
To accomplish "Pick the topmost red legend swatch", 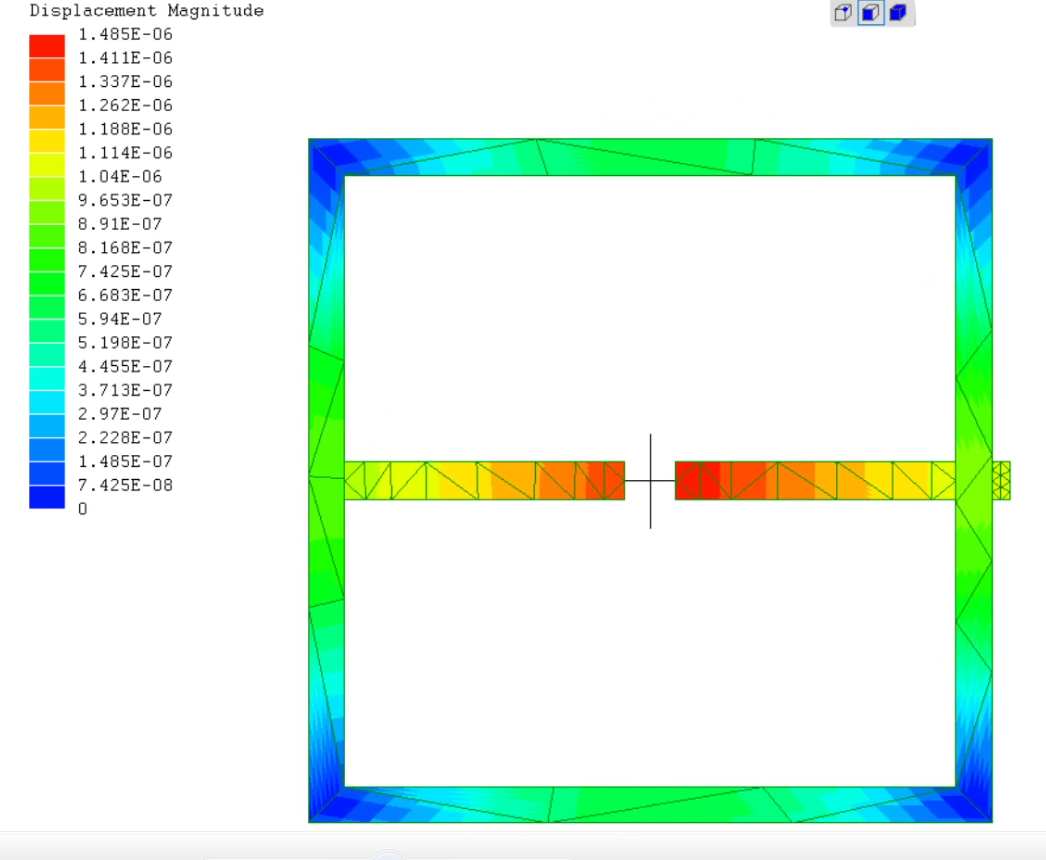I will 47,46.
